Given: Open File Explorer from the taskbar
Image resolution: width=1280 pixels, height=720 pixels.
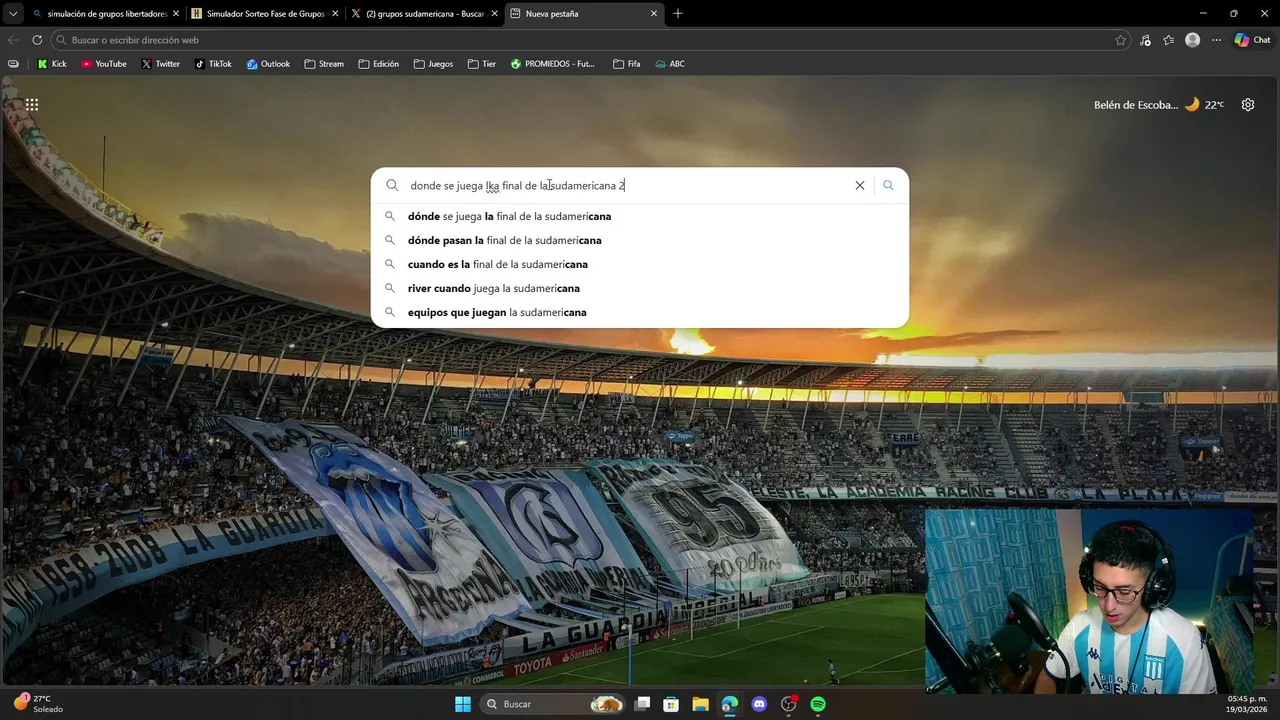Looking at the screenshot, I should (700, 704).
